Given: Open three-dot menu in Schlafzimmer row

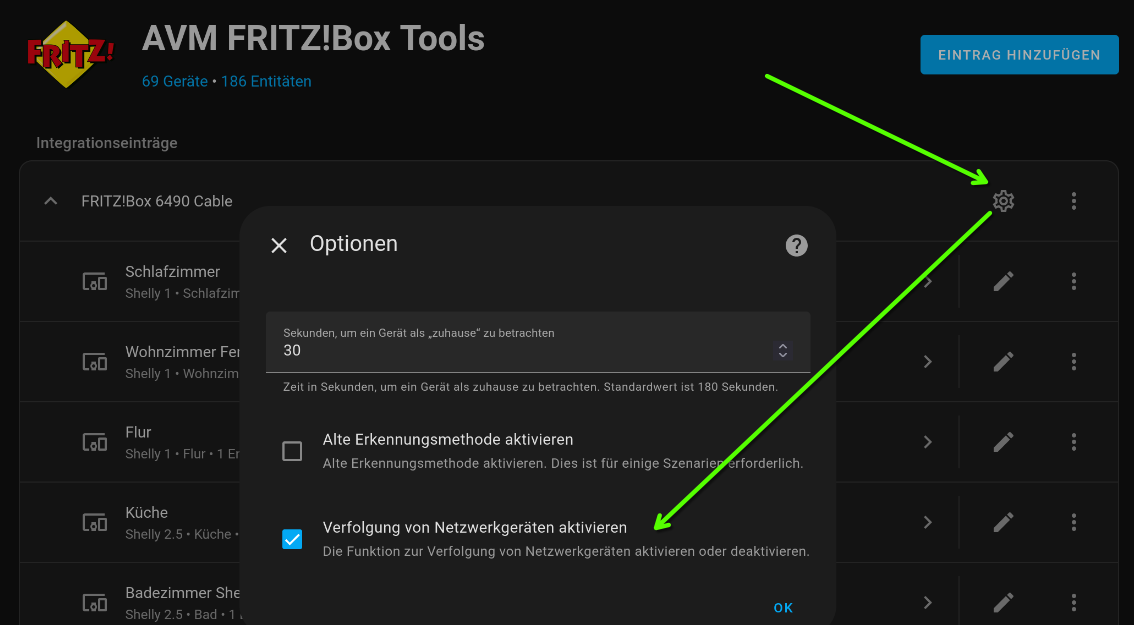Looking at the screenshot, I should coord(1074,281).
